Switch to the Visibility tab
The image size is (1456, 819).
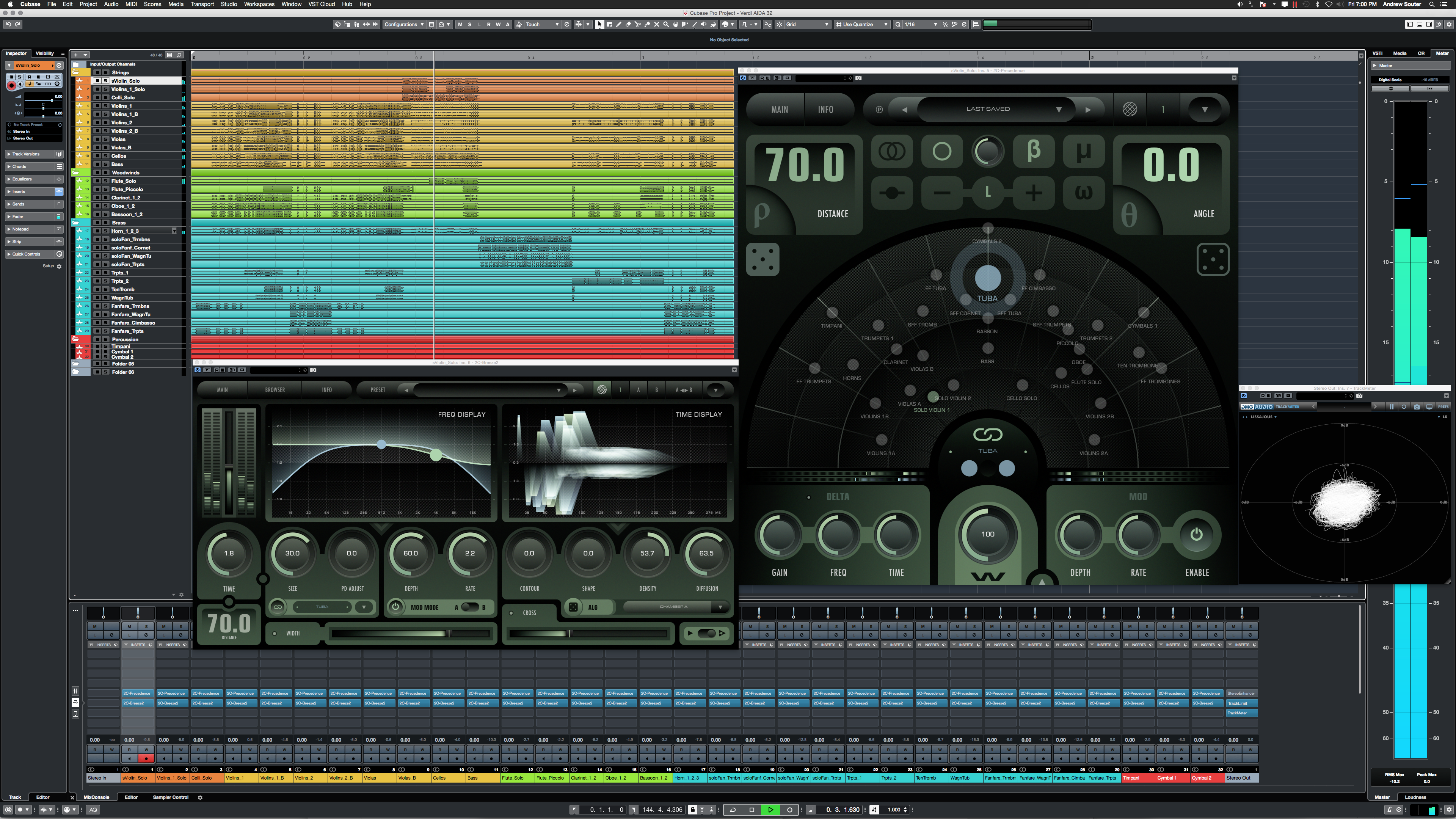point(45,53)
